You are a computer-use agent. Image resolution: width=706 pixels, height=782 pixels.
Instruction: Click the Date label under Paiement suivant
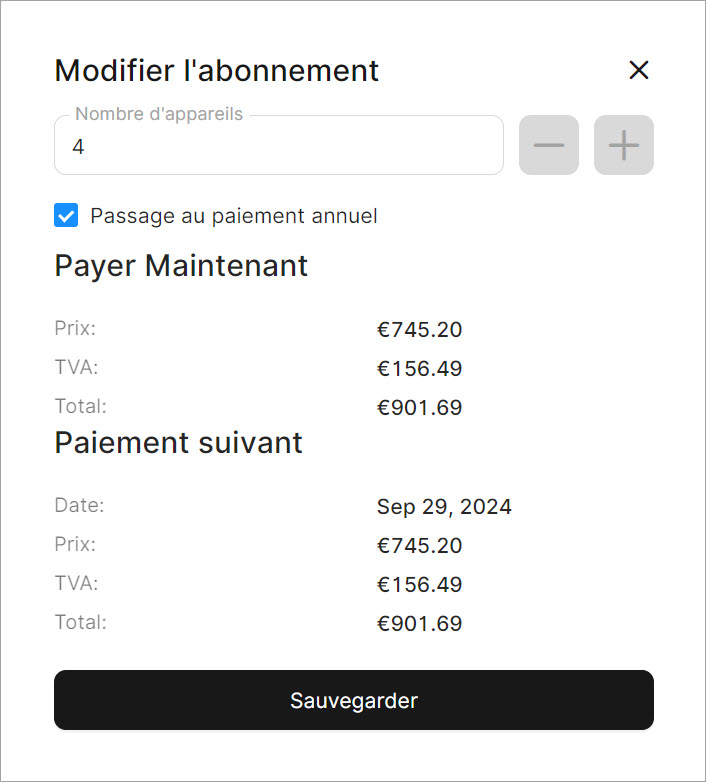pyautogui.click(x=79, y=505)
